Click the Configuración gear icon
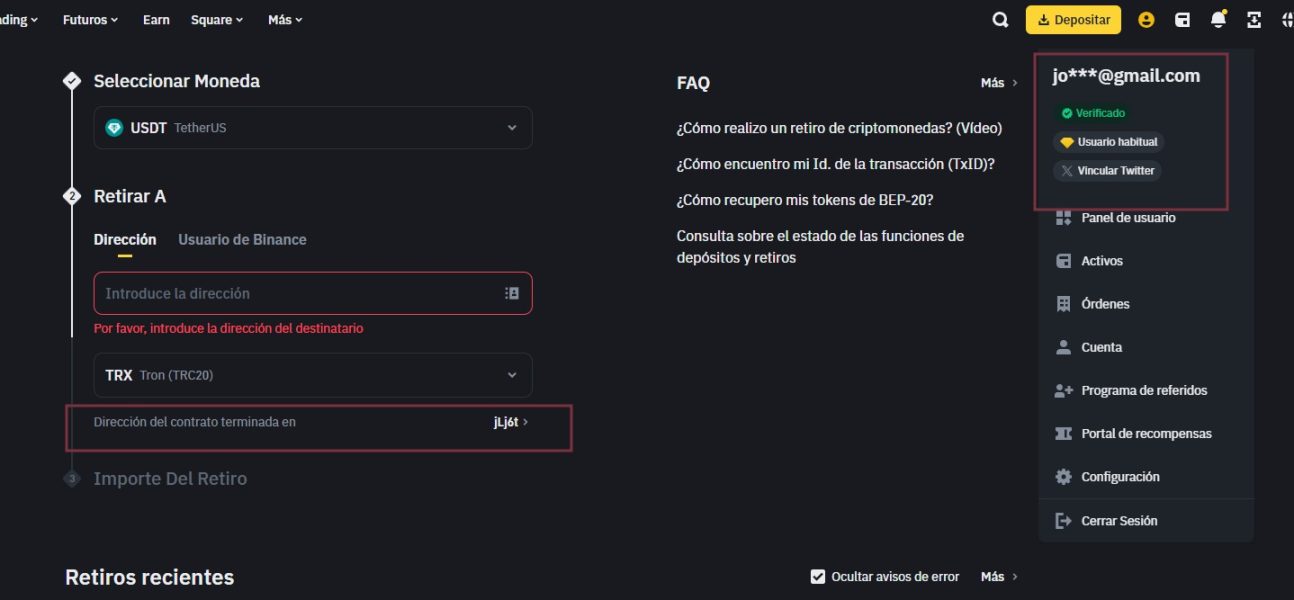The height and width of the screenshot is (600, 1294). [x=1063, y=477]
